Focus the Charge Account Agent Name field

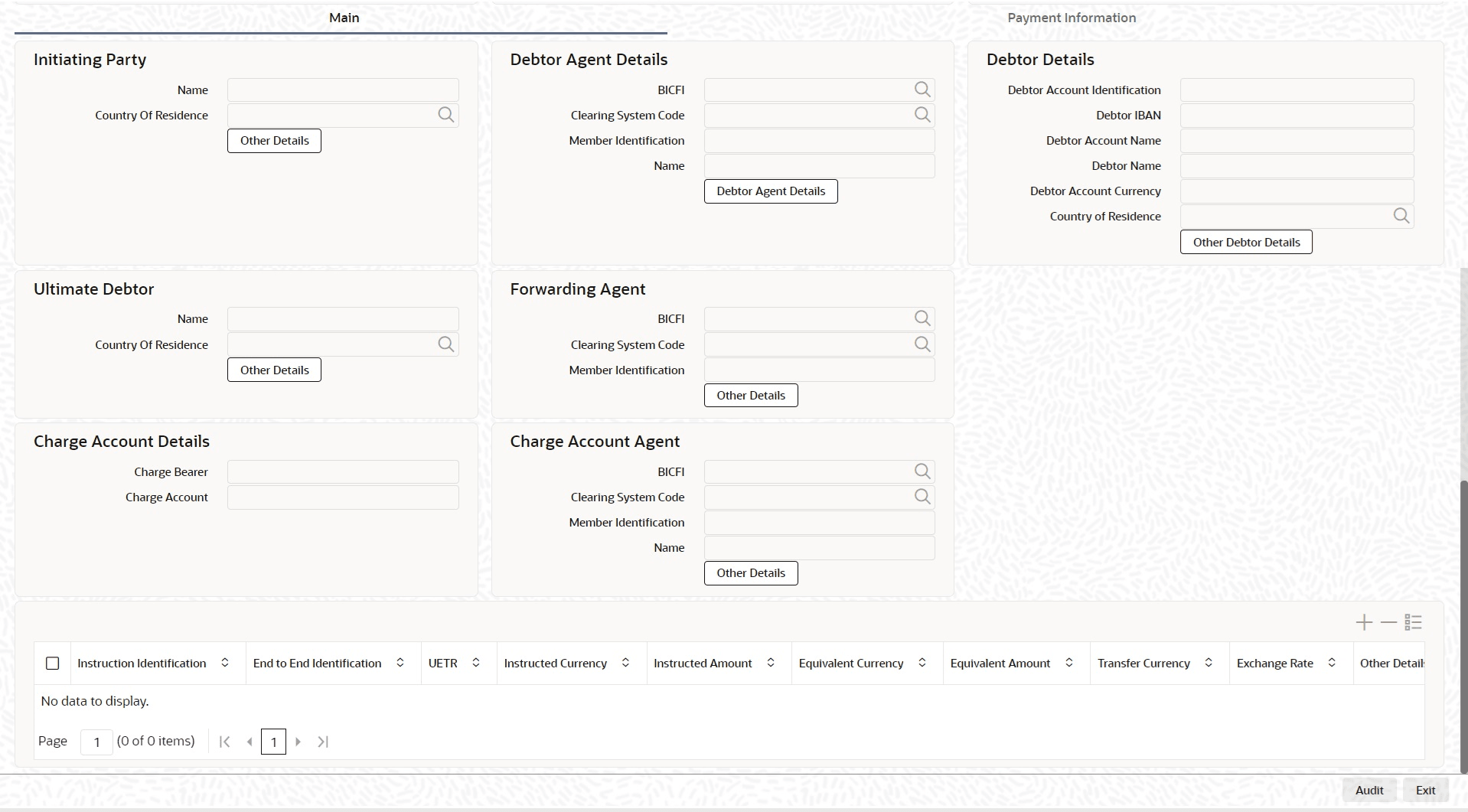819,548
